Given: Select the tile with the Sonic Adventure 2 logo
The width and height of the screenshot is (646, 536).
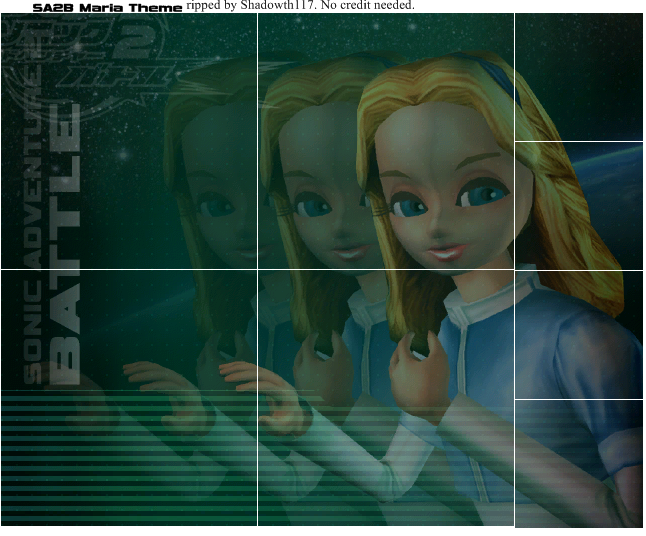Looking at the screenshot, I should pyautogui.click(x=129, y=141).
